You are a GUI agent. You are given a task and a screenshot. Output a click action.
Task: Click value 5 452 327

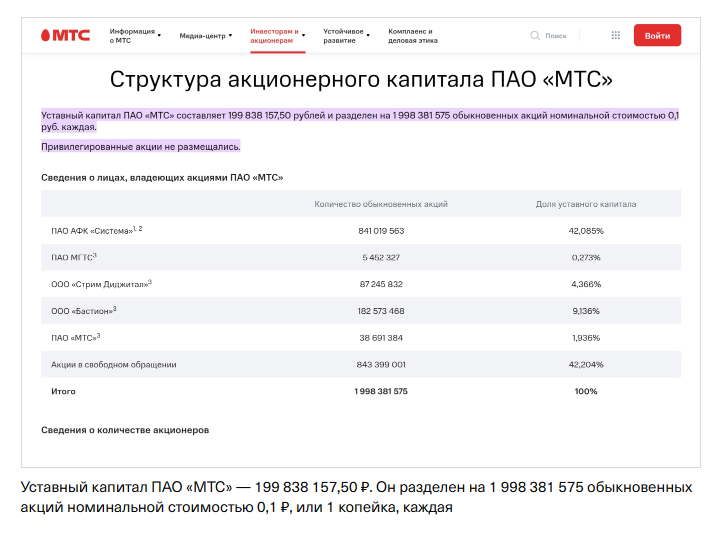coord(381,257)
